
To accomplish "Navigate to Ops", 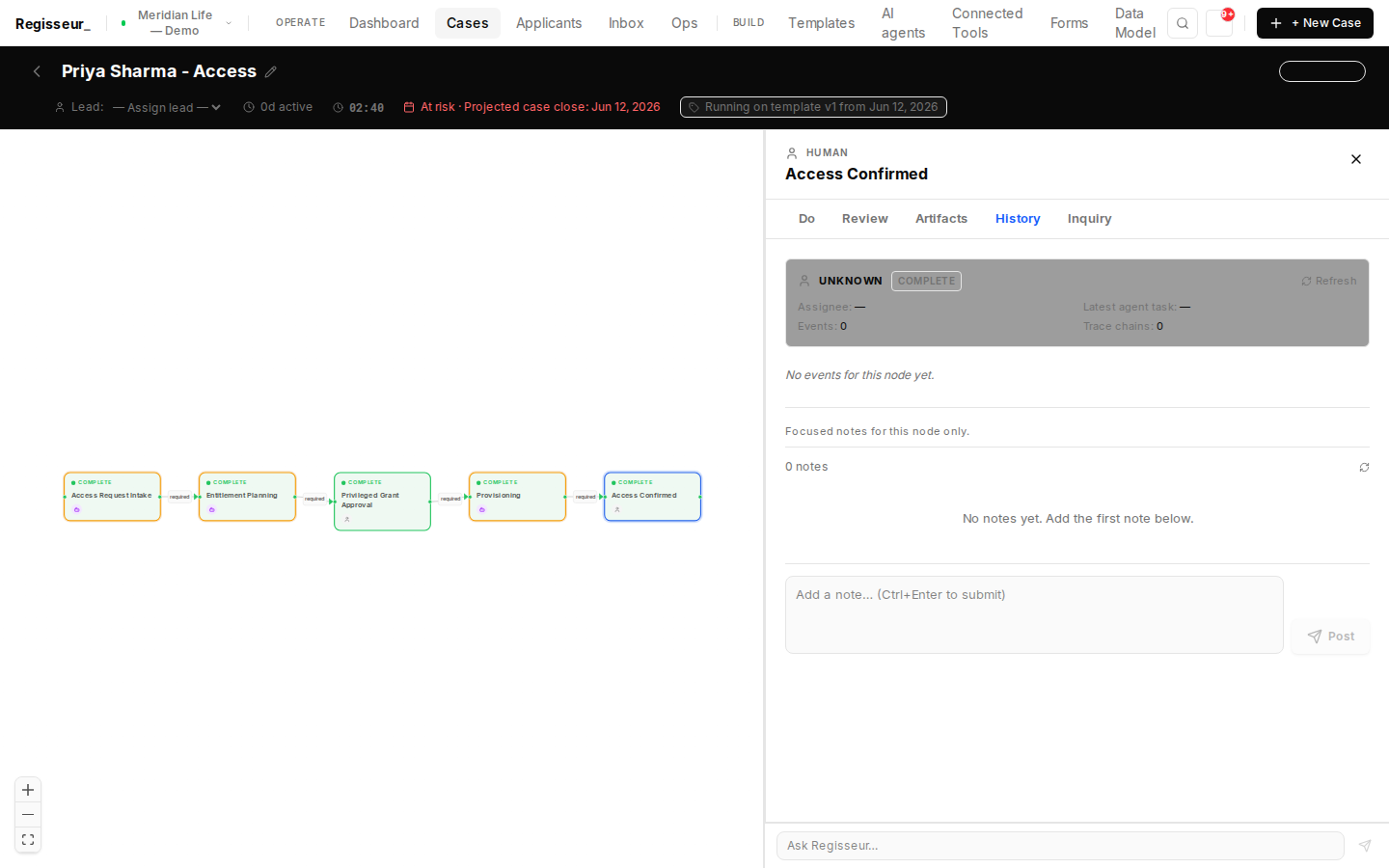I will click(x=685, y=23).
